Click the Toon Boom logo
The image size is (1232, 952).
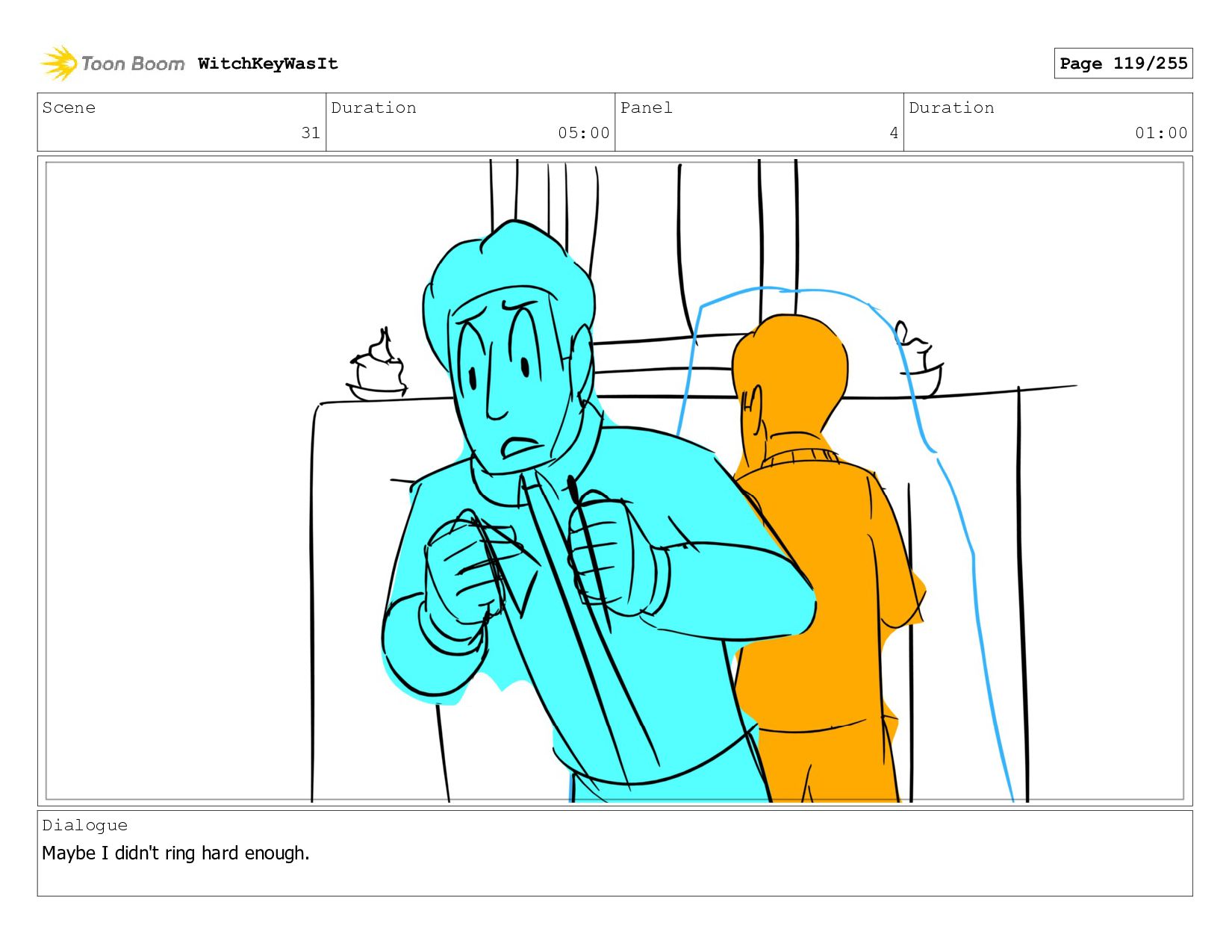point(112,63)
